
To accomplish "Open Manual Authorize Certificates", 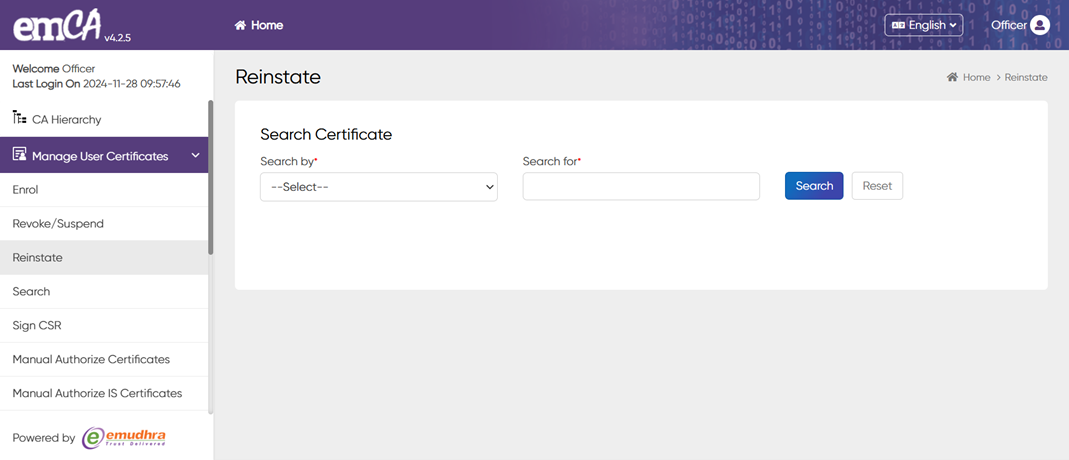I will coord(91,360).
